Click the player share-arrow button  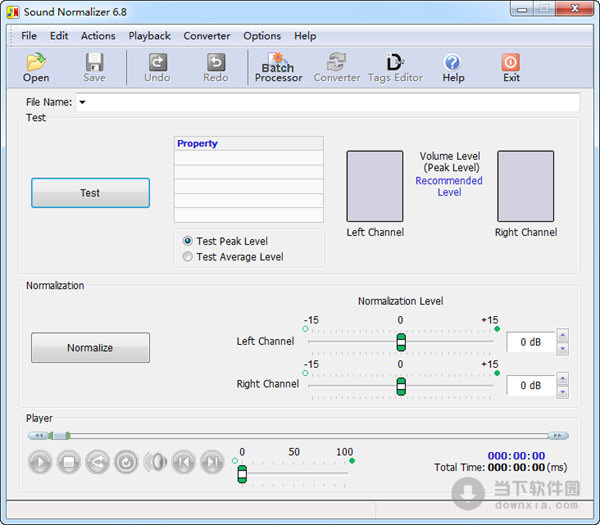click(x=97, y=462)
